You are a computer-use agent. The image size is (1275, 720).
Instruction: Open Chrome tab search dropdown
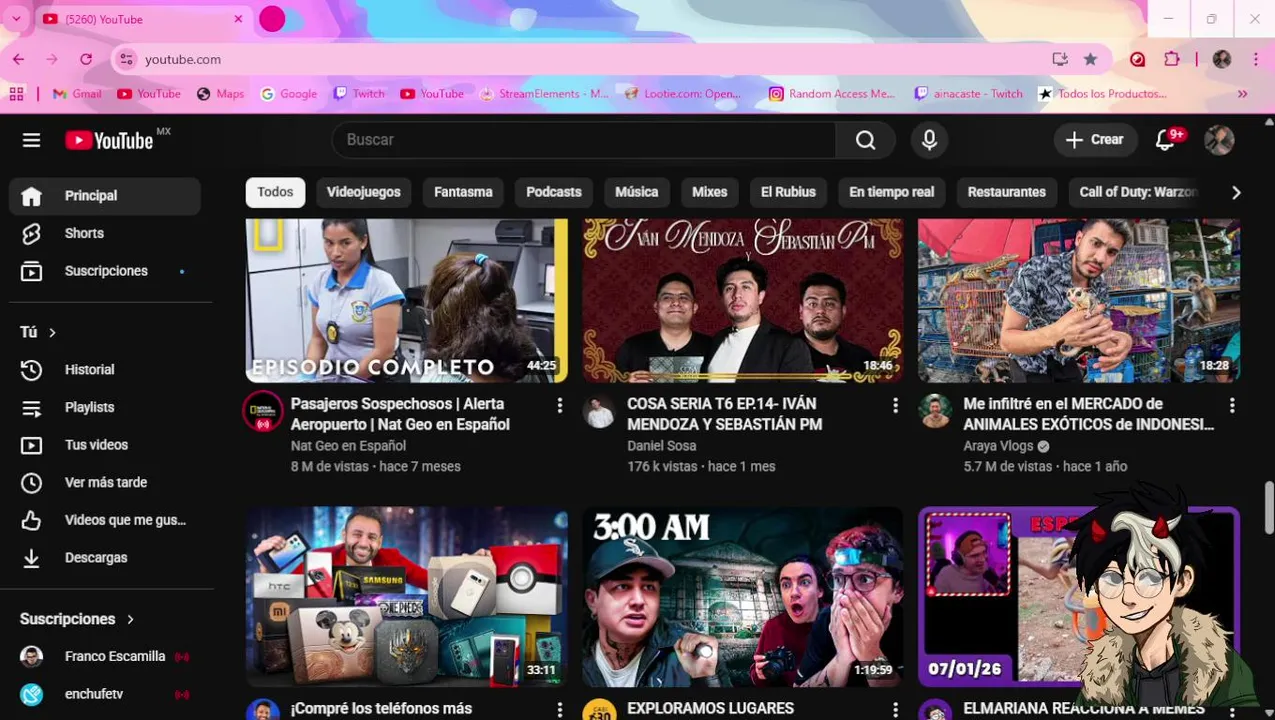tap(16, 19)
